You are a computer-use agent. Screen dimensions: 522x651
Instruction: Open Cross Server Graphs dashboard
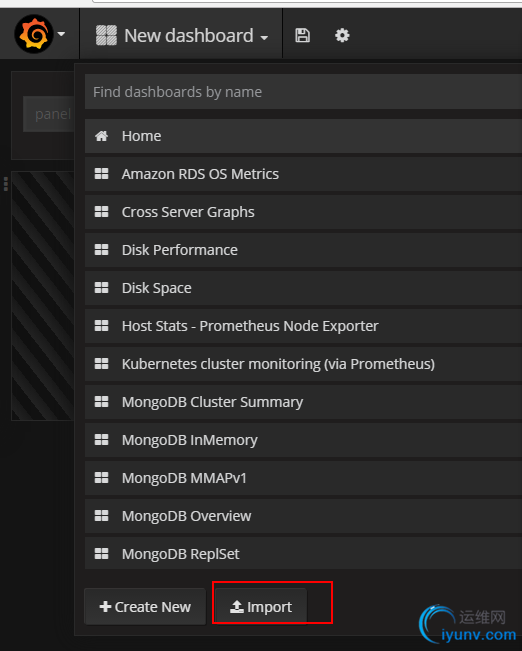(x=303, y=212)
